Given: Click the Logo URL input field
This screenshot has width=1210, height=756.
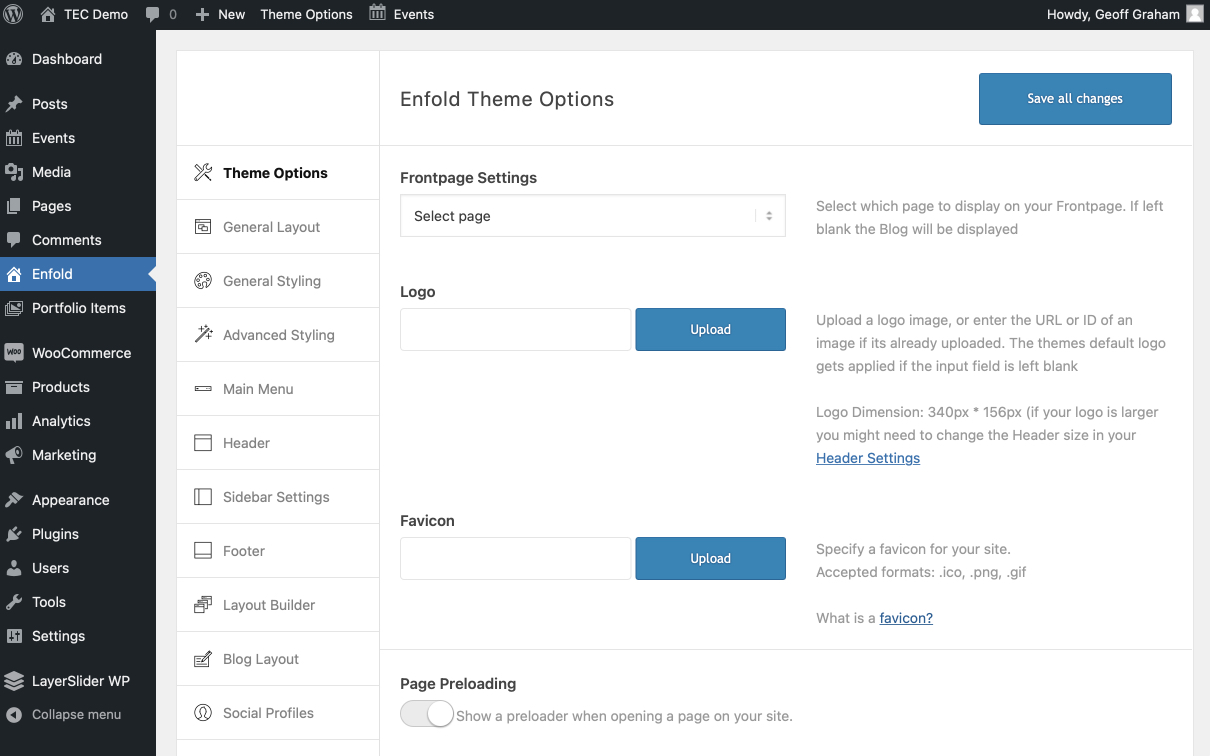Looking at the screenshot, I should (516, 329).
